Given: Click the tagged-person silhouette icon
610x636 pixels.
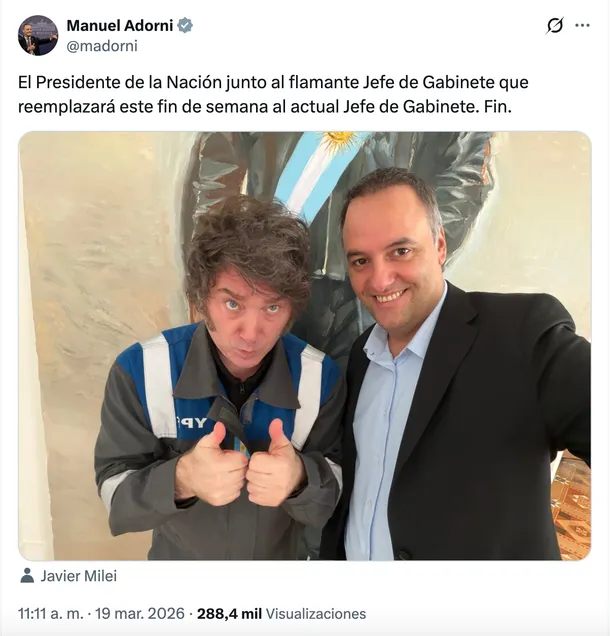Looking at the screenshot, I should pyautogui.click(x=27, y=576).
